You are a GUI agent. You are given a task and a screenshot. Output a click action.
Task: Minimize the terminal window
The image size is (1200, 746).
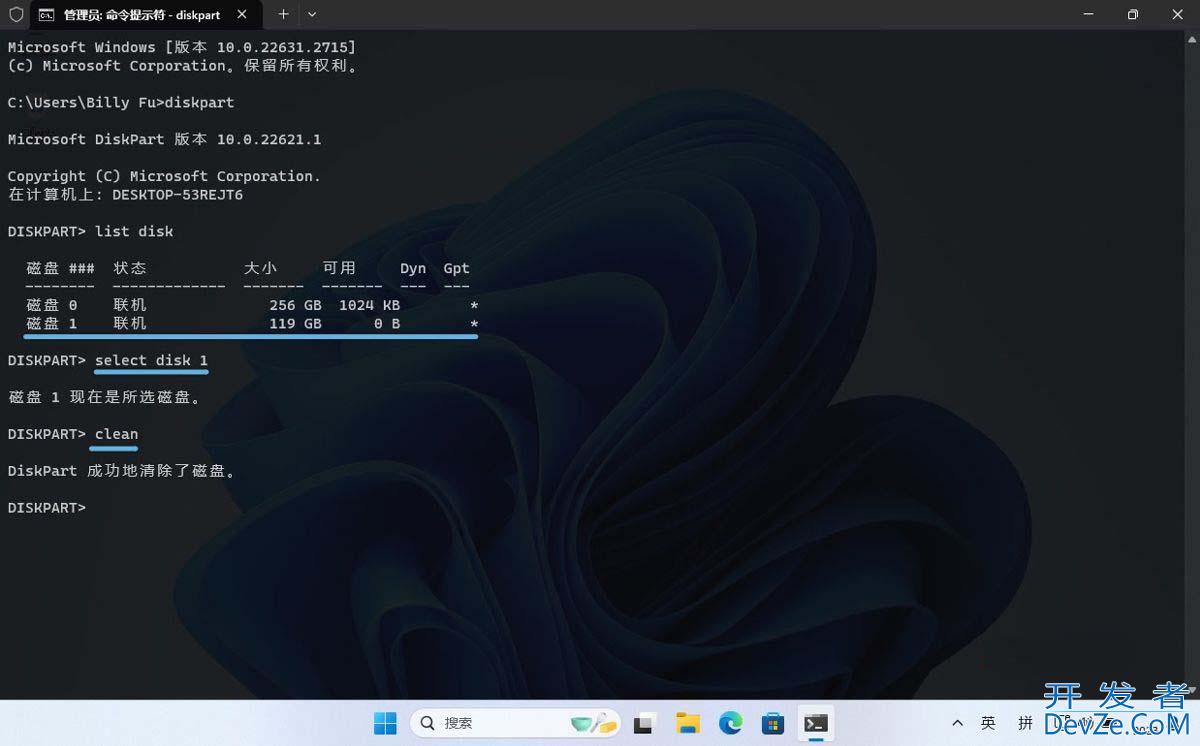(1087, 14)
